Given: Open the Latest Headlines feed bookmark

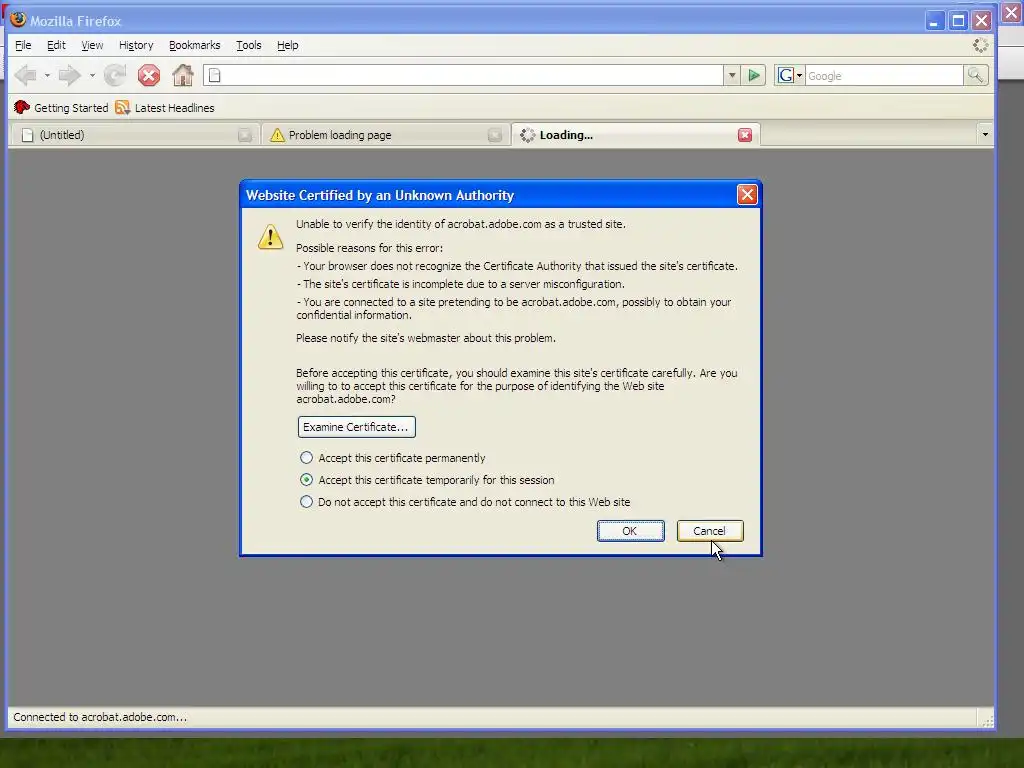Looking at the screenshot, I should coord(165,108).
